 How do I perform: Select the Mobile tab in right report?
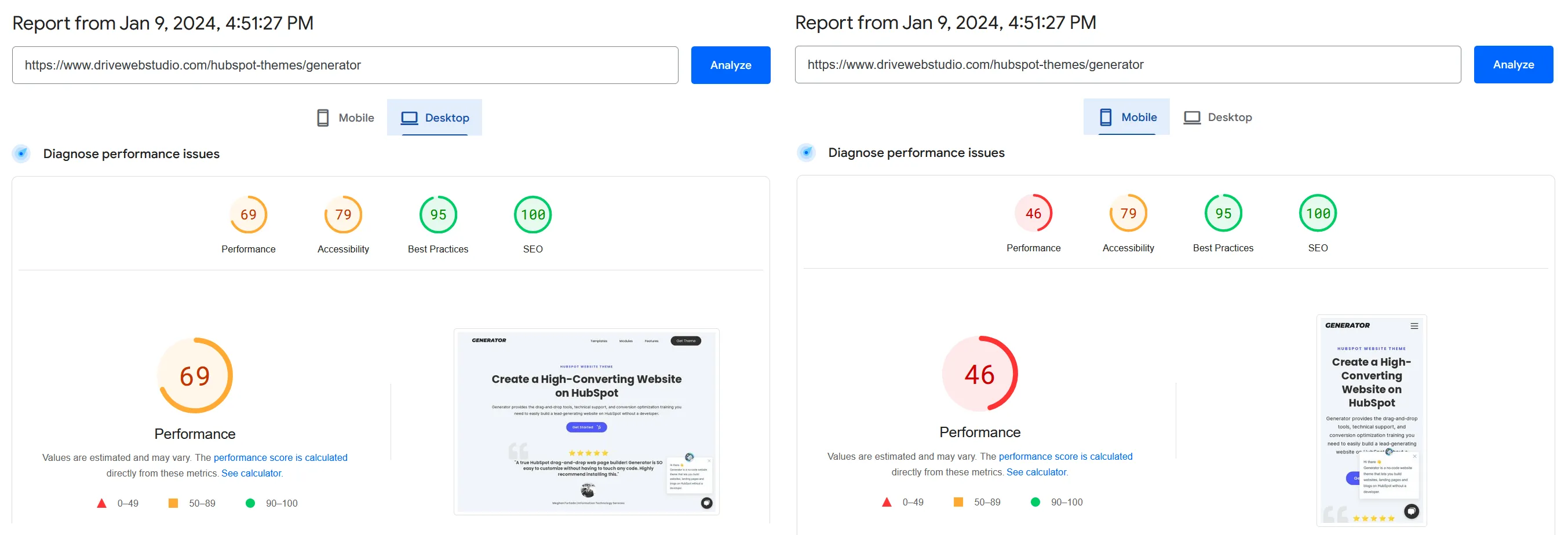(x=1126, y=118)
